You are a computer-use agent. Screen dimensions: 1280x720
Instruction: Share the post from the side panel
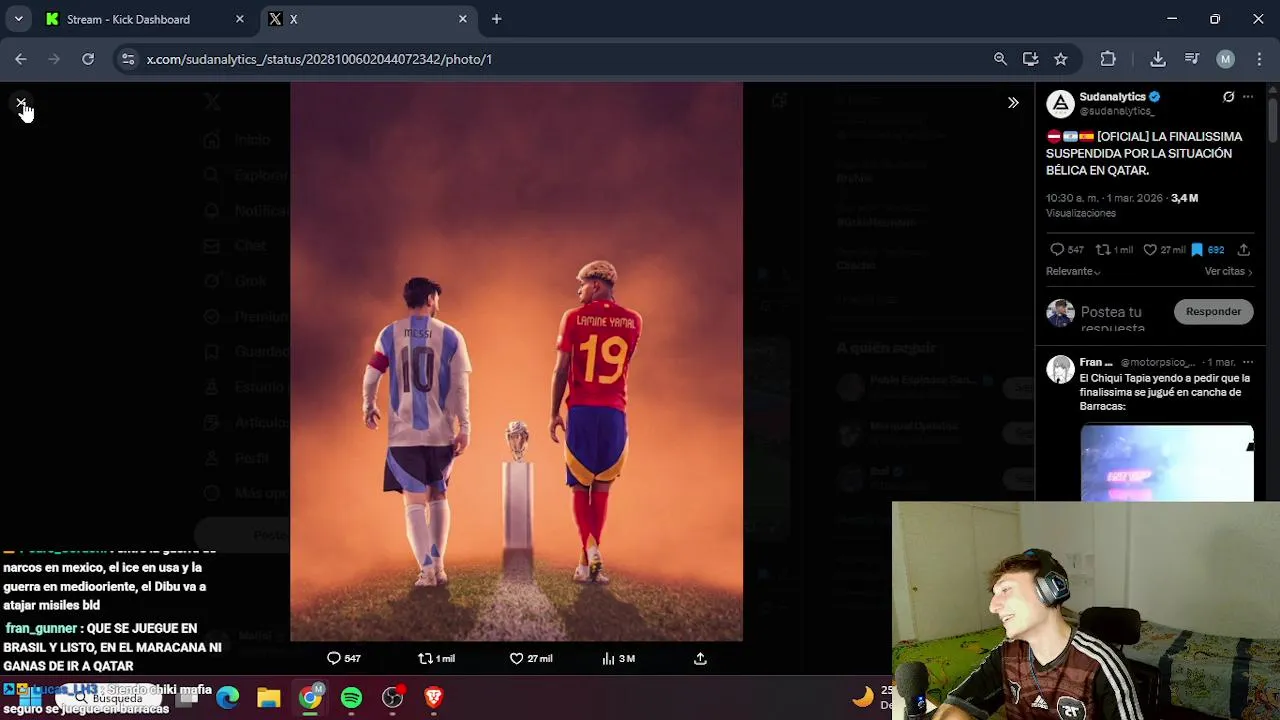[x=1243, y=250]
